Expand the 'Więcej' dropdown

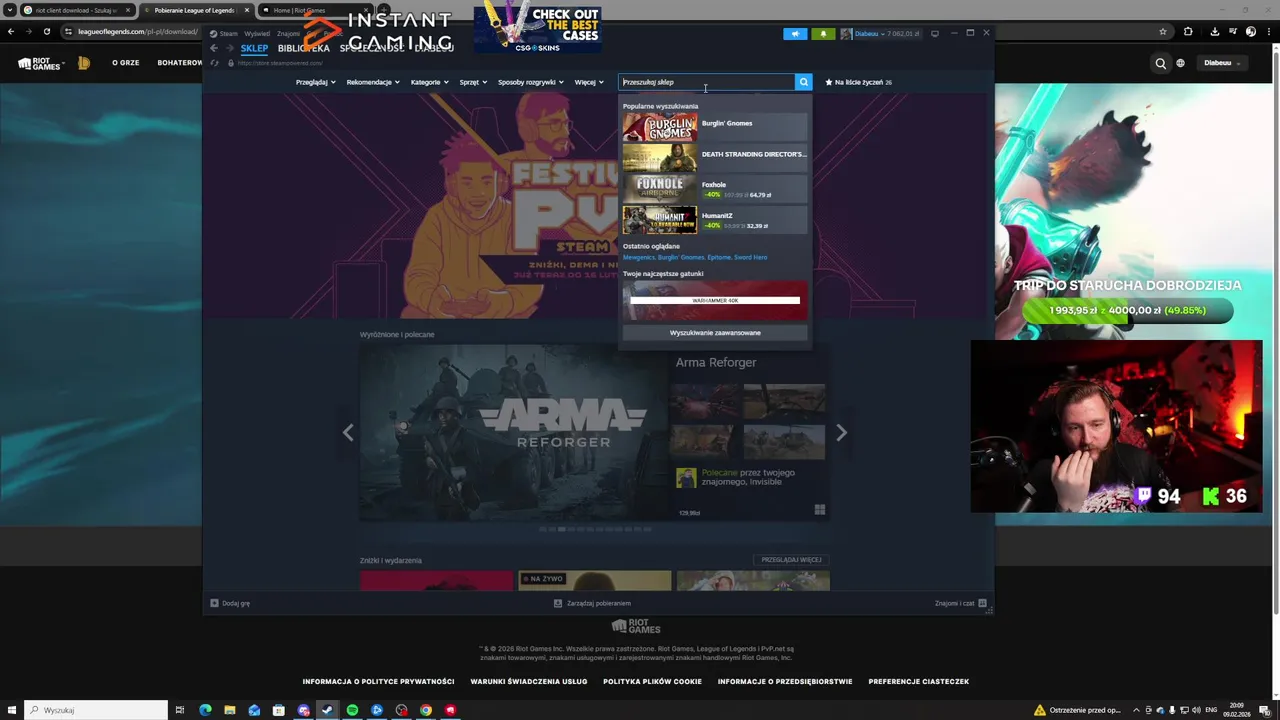tap(588, 82)
